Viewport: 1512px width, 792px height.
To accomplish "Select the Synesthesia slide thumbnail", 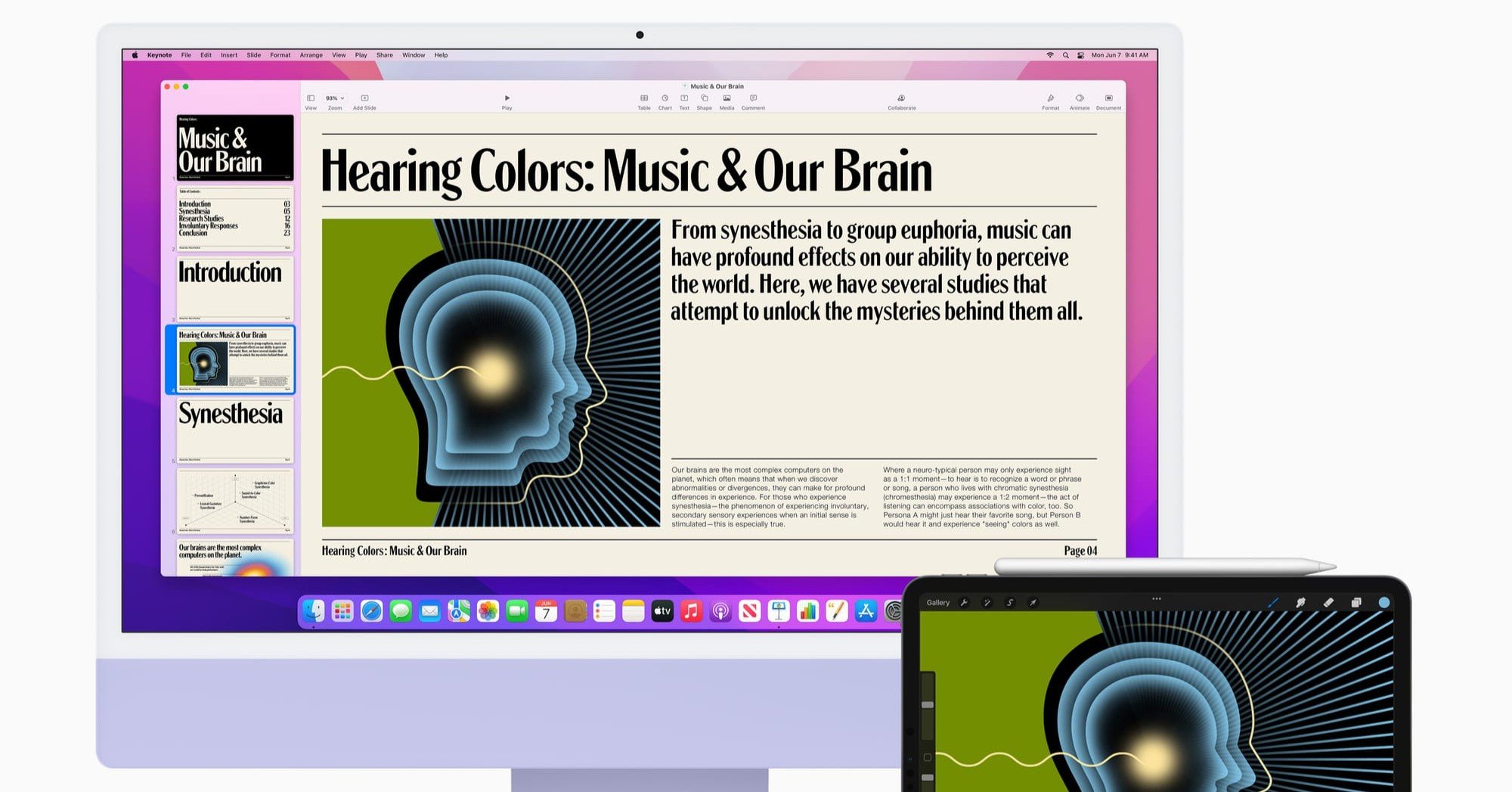I will pos(235,430).
